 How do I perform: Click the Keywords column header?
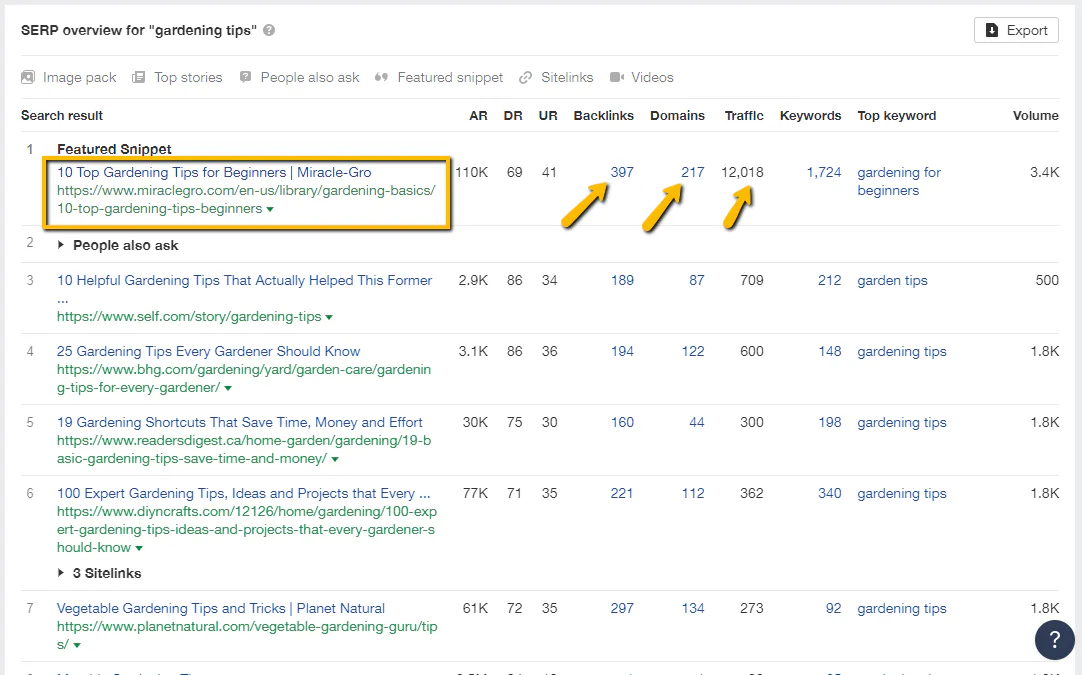810,115
